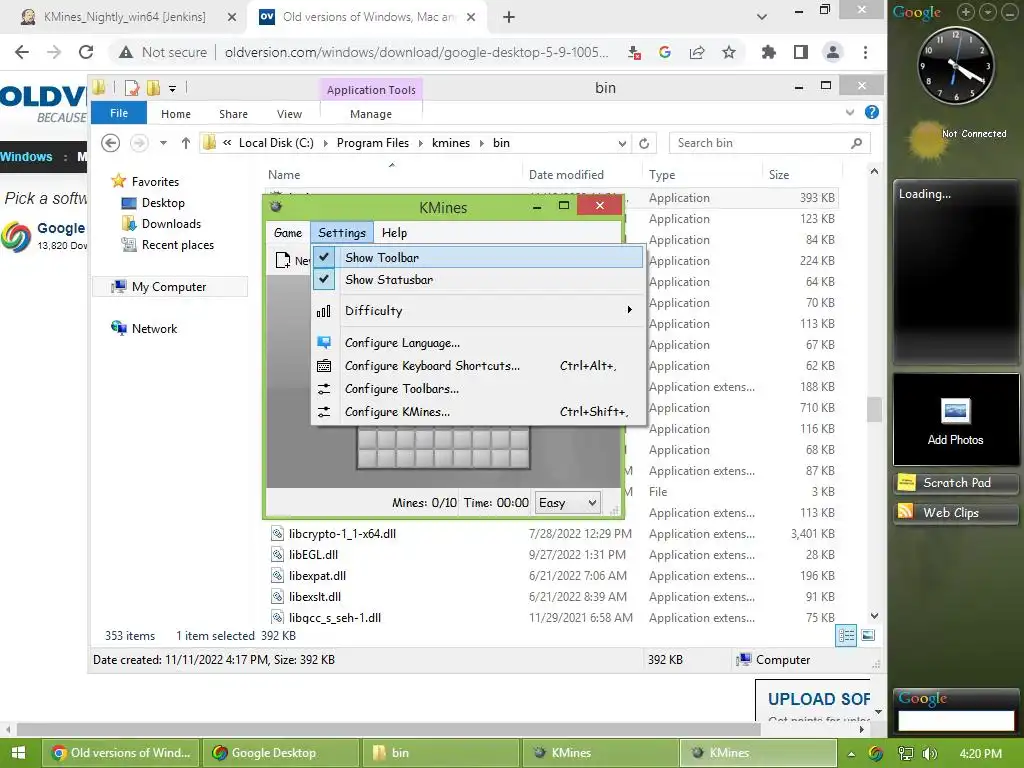Viewport: 1024px width, 768px height.
Task: Expand the Web Clips gadget
Action: pos(955,513)
